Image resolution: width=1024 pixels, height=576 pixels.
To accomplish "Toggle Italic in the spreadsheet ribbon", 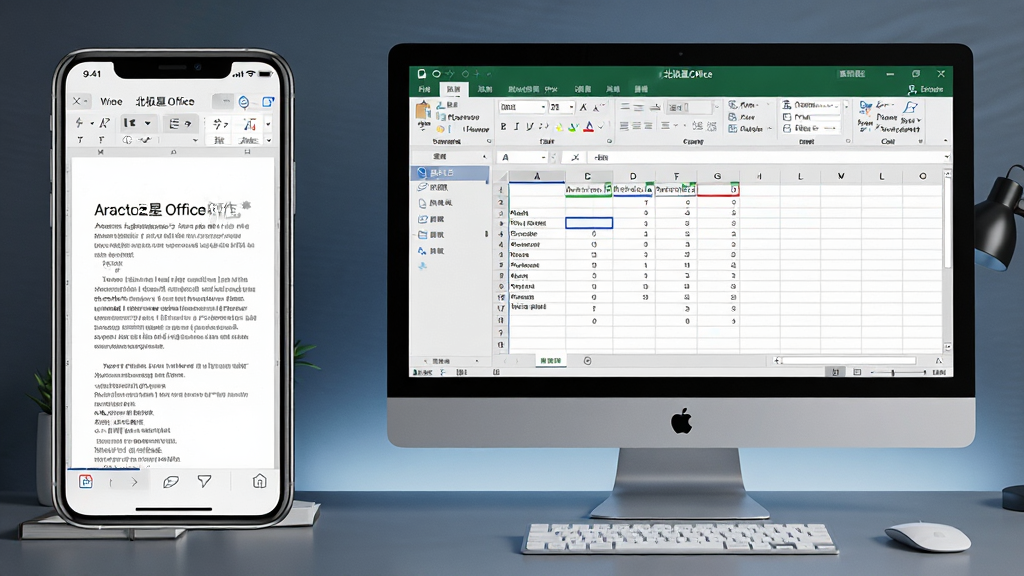I will [516, 127].
